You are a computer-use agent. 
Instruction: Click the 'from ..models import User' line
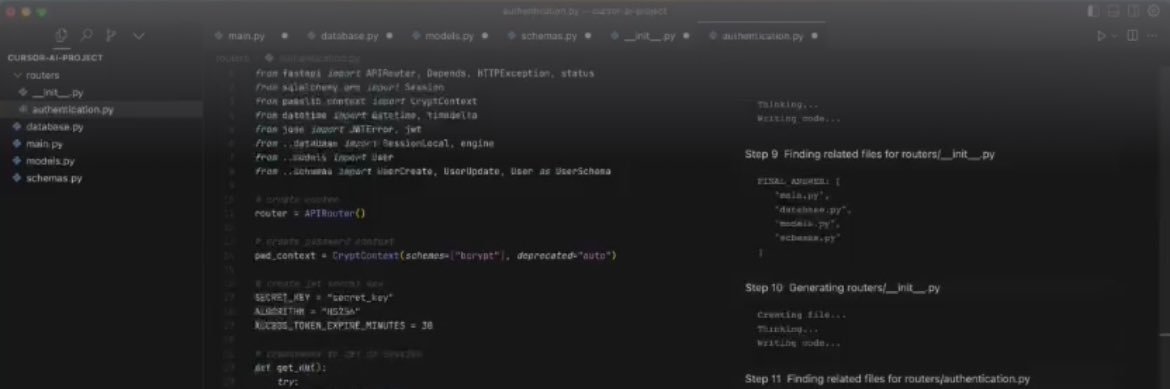pyautogui.click(x=324, y=158)
